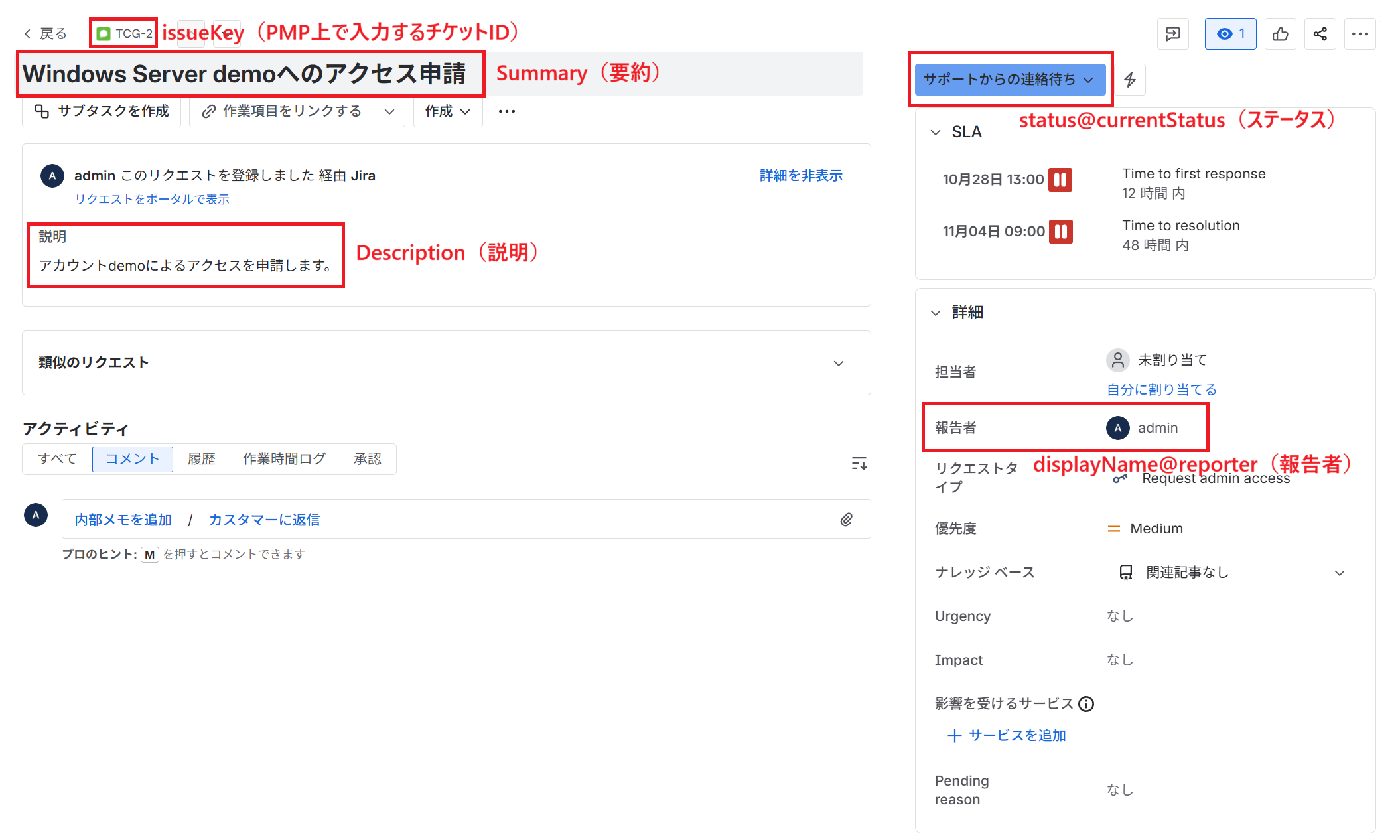Click the lightning bolt automation icon
Screen dimensions: 1400x840
[x=1129, y=80]
